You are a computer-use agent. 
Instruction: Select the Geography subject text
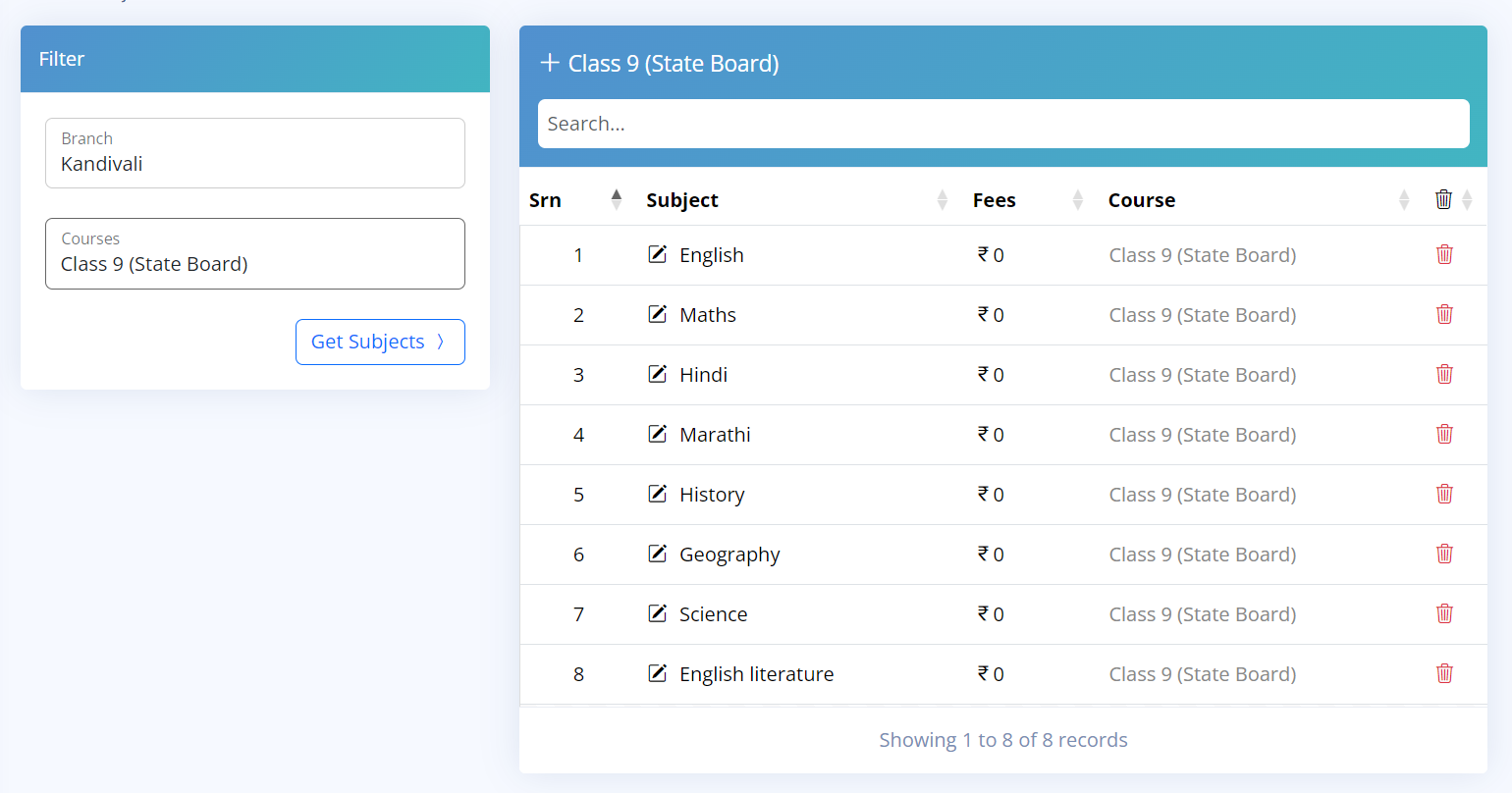click(x=729, y=555)
